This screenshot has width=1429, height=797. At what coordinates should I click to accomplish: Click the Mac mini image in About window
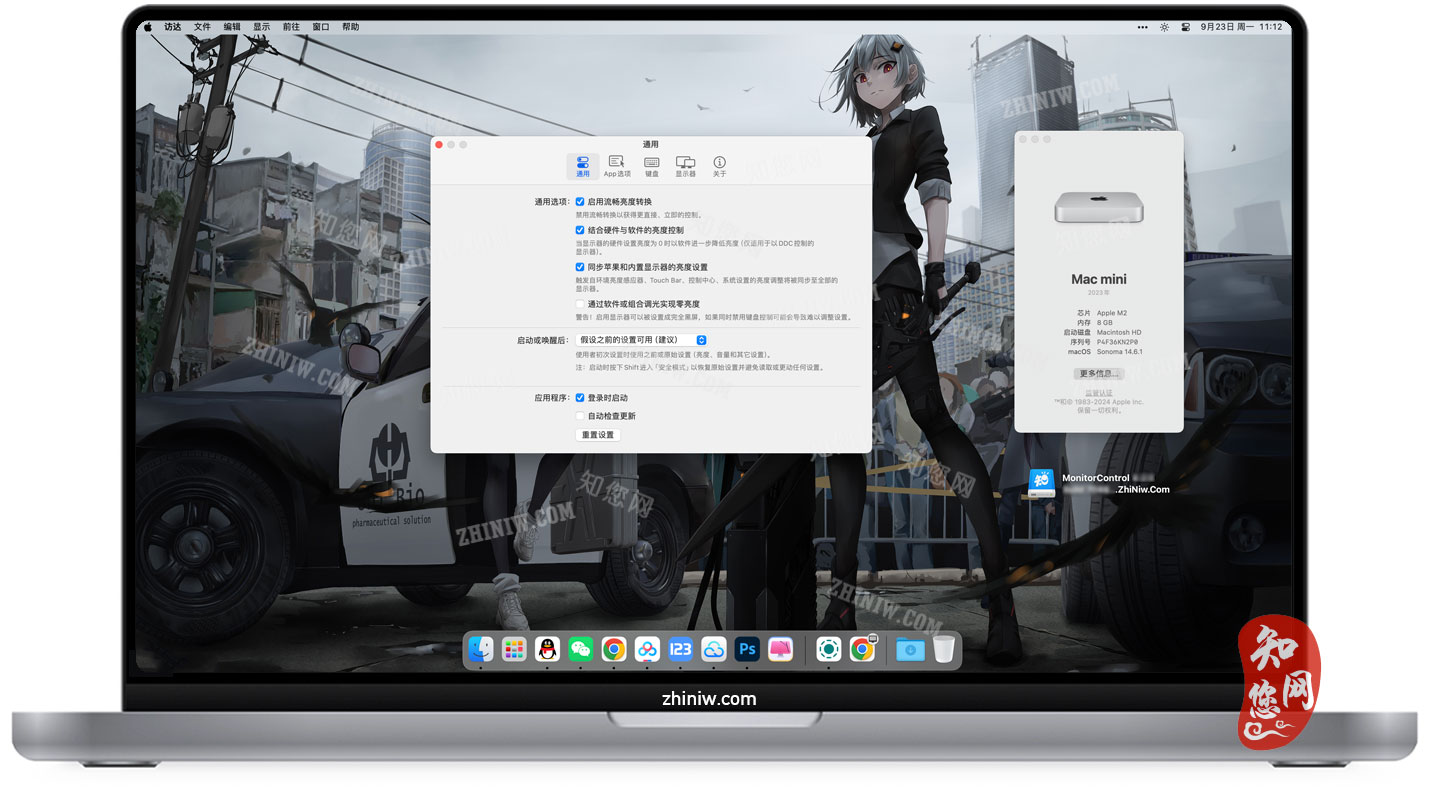(x=1099, y=207)
